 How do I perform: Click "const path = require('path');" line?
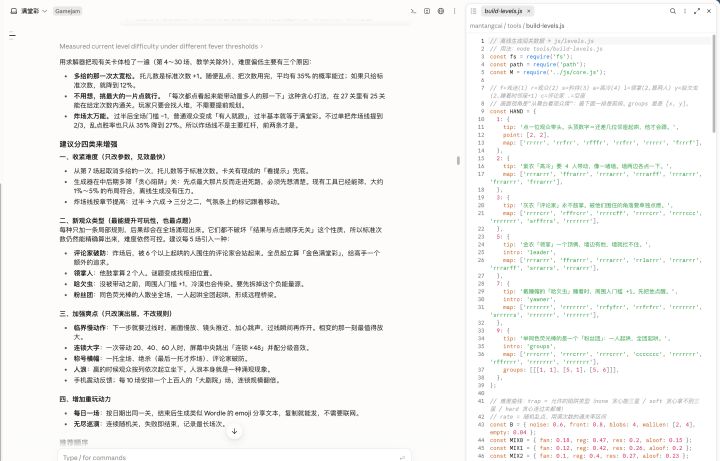(537, 64)
